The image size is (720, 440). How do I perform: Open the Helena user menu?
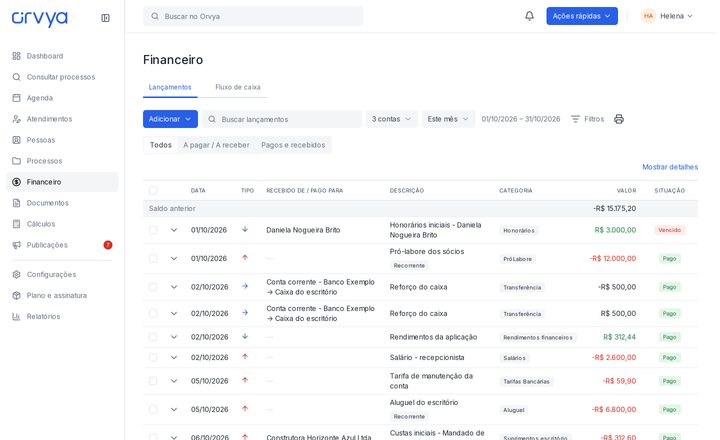point(667,16)
